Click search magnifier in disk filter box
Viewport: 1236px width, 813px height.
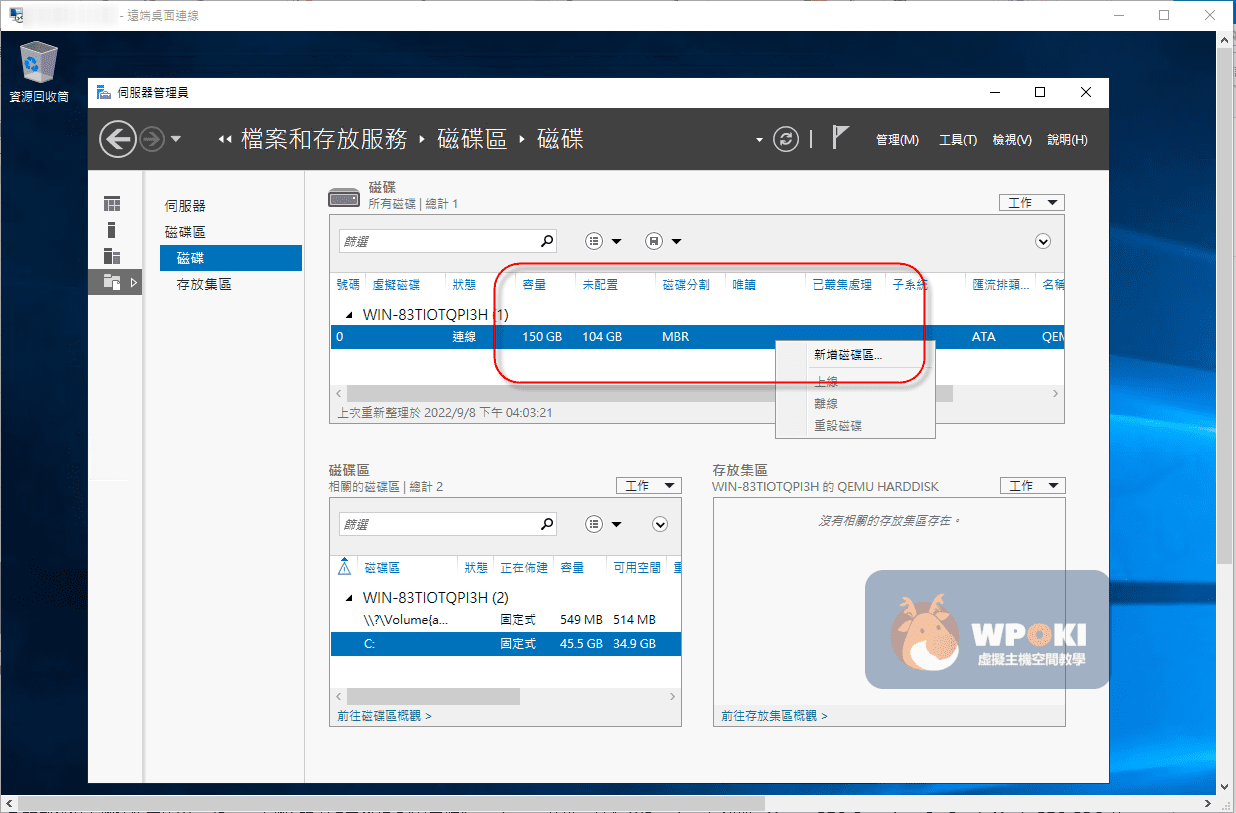point(547,241)
